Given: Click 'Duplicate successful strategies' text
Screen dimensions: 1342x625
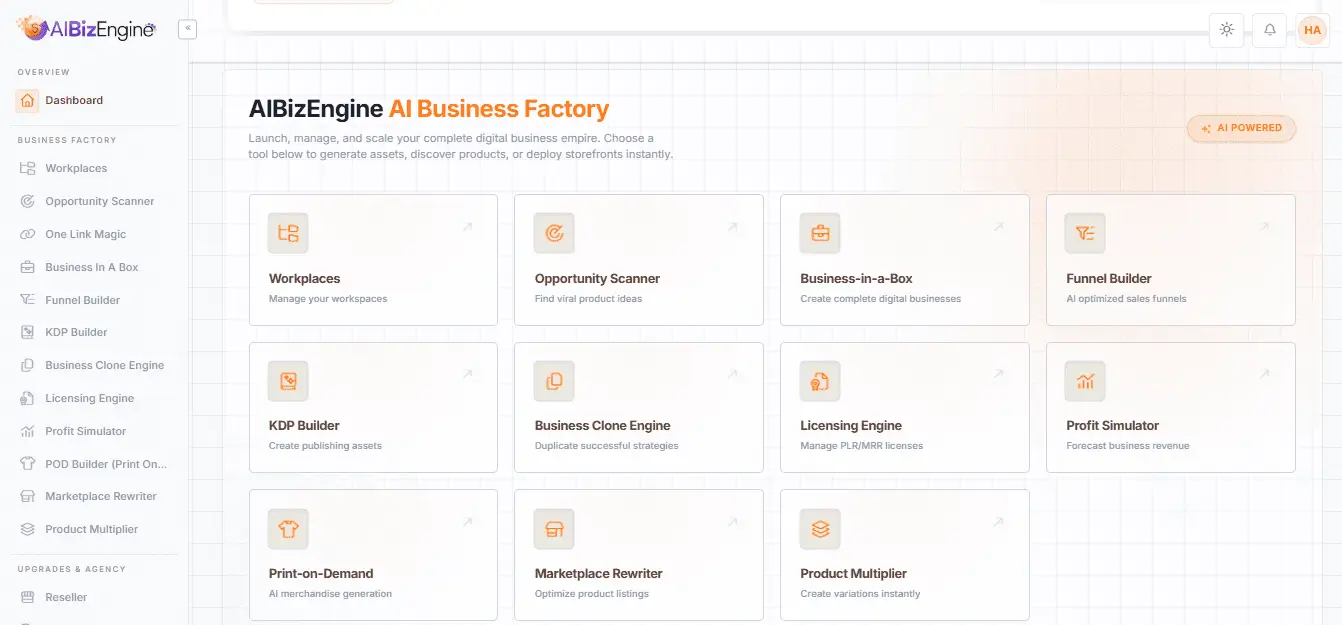Looking at the screenshot, I should pyautogui.click(x=607, y=446).
